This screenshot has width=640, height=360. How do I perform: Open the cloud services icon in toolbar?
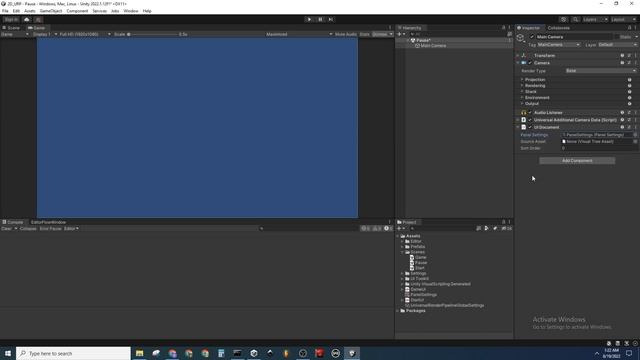[27, 19]
